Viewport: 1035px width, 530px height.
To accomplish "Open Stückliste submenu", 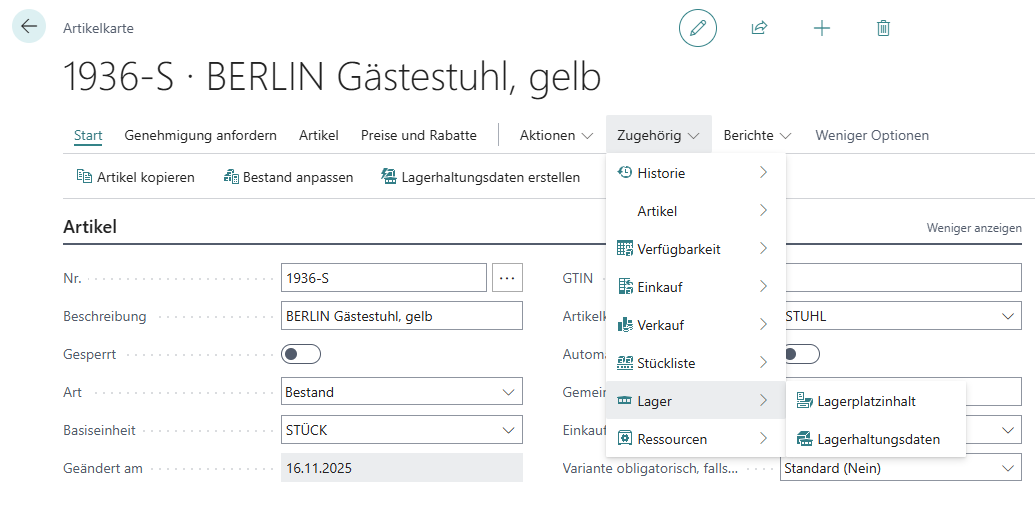I will [x=696, y=363].
